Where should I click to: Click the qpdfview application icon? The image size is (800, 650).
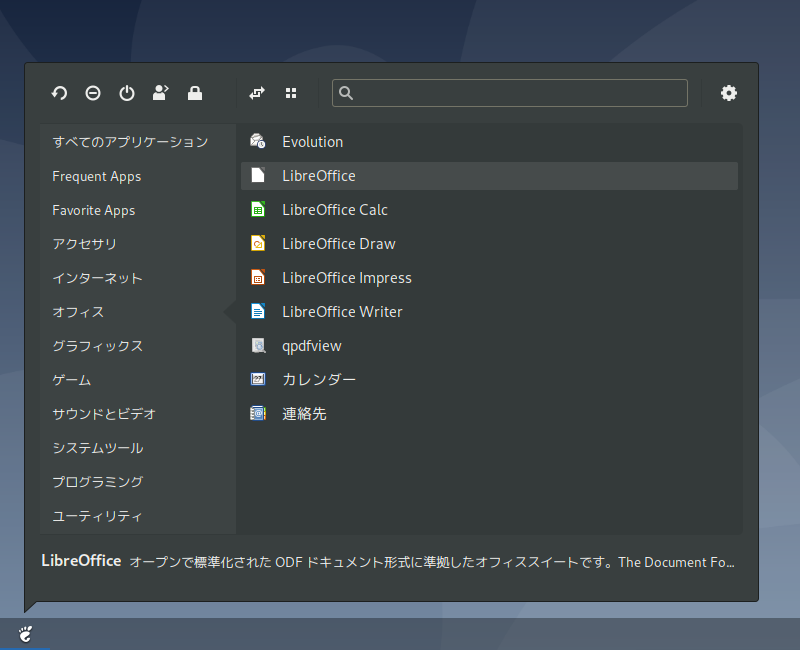click(258, 345)
